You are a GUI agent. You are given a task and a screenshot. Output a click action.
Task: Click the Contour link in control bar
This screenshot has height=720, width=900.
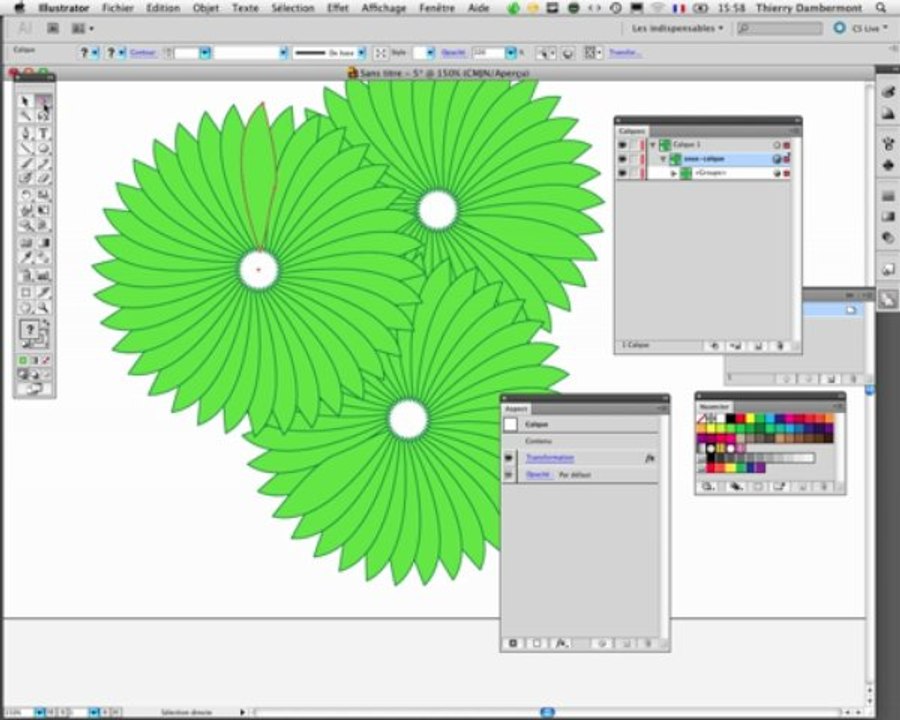pyautogui.click(x=142, y=53)
